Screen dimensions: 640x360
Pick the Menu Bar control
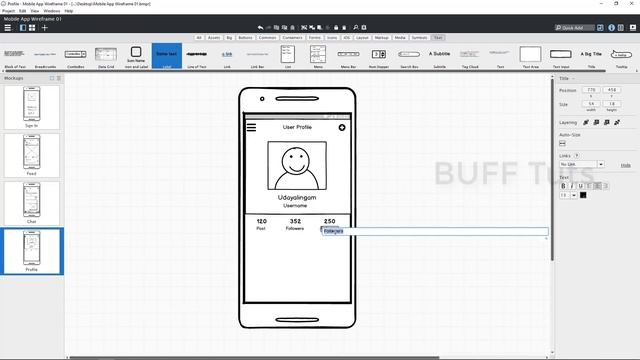(x=349, y=56)
